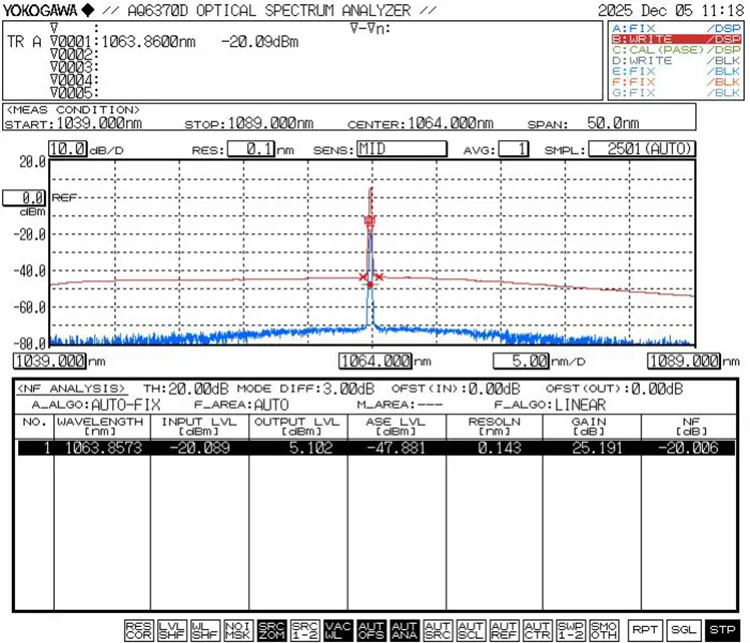The image size is (750, 643).
Task: Click the right red X marker on the trace
Action: [x=379, y=277]
